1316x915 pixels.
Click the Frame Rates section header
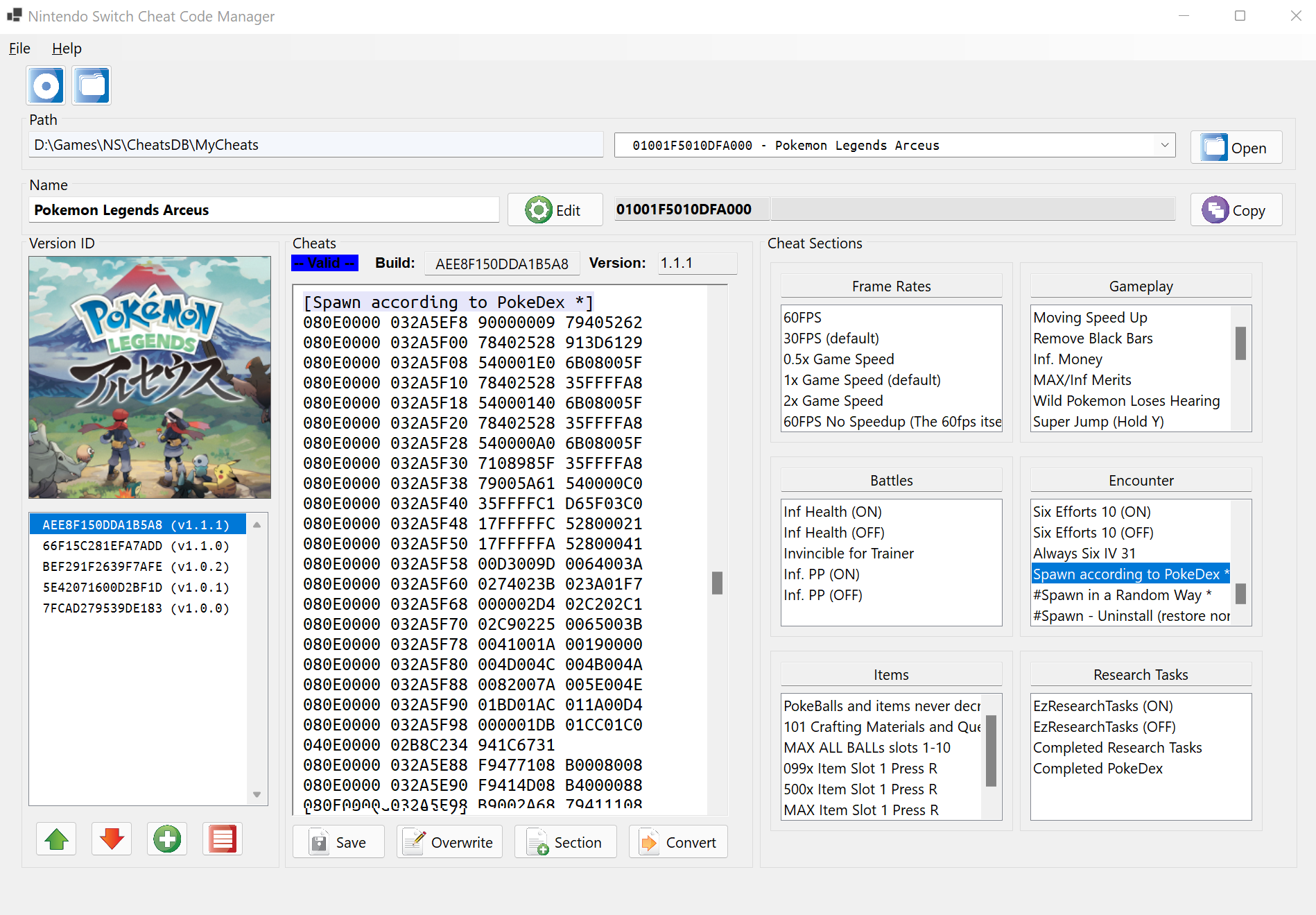tap(891, 286)
